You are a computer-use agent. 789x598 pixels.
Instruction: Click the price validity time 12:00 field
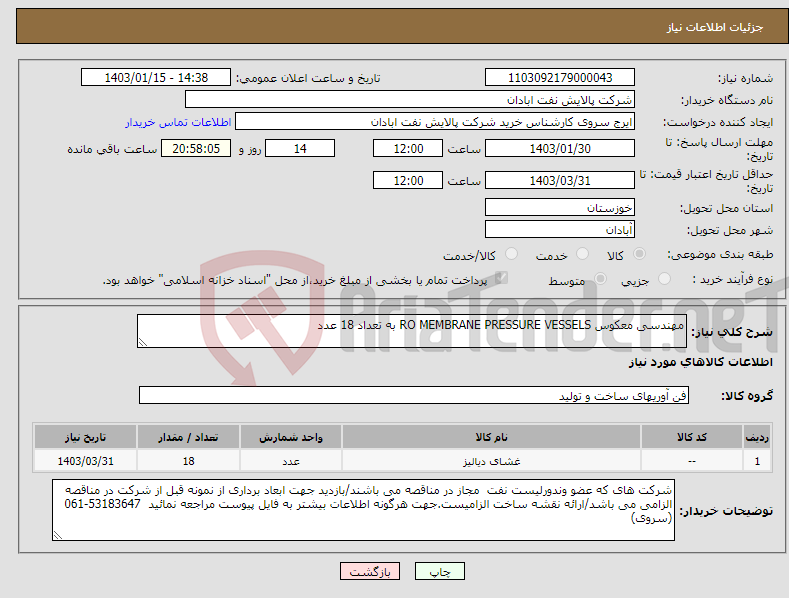coord(408,180)
